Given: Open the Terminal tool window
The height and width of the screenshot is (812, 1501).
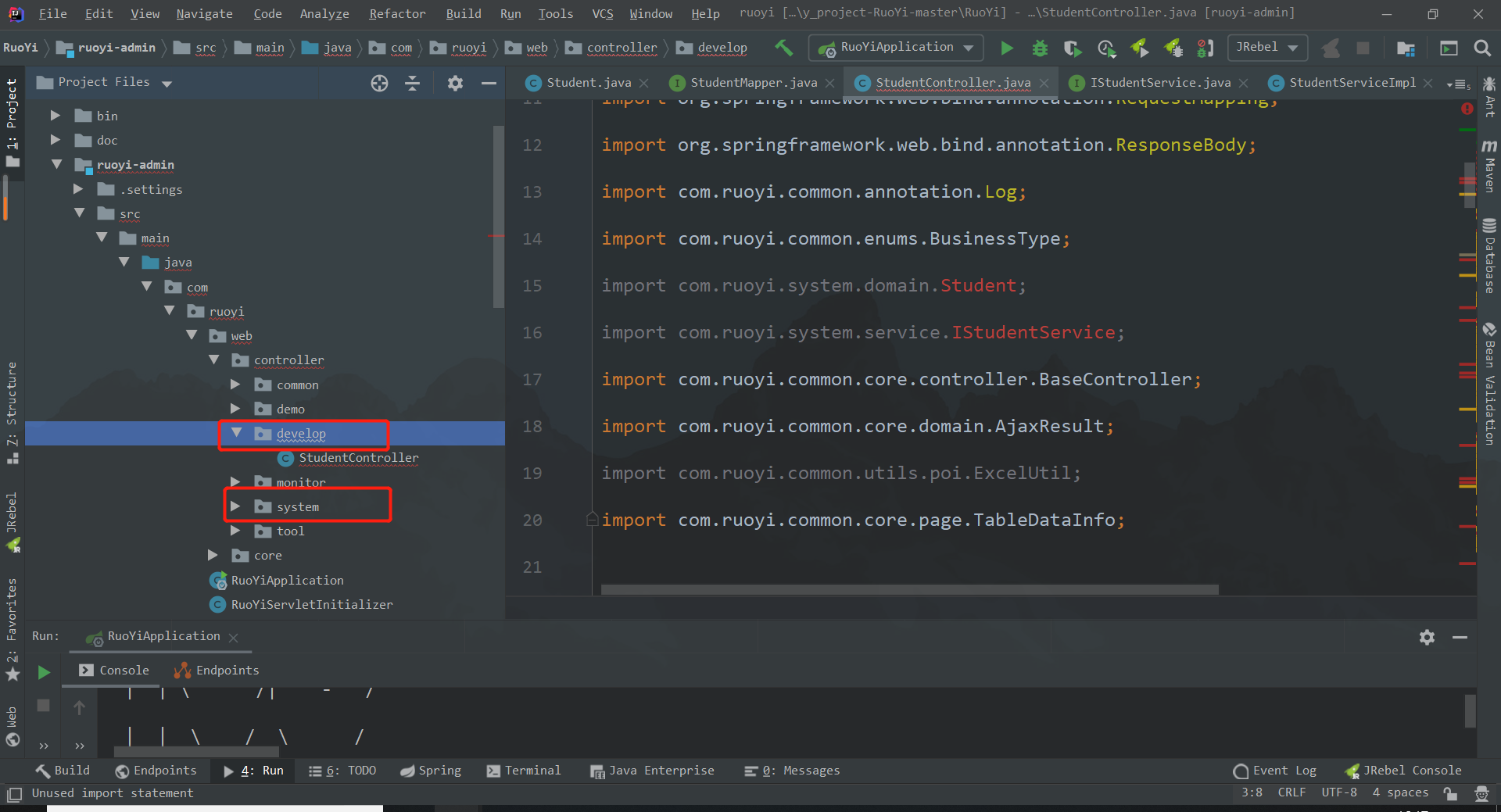Looking at the screenshot, I should coord(524,771).
